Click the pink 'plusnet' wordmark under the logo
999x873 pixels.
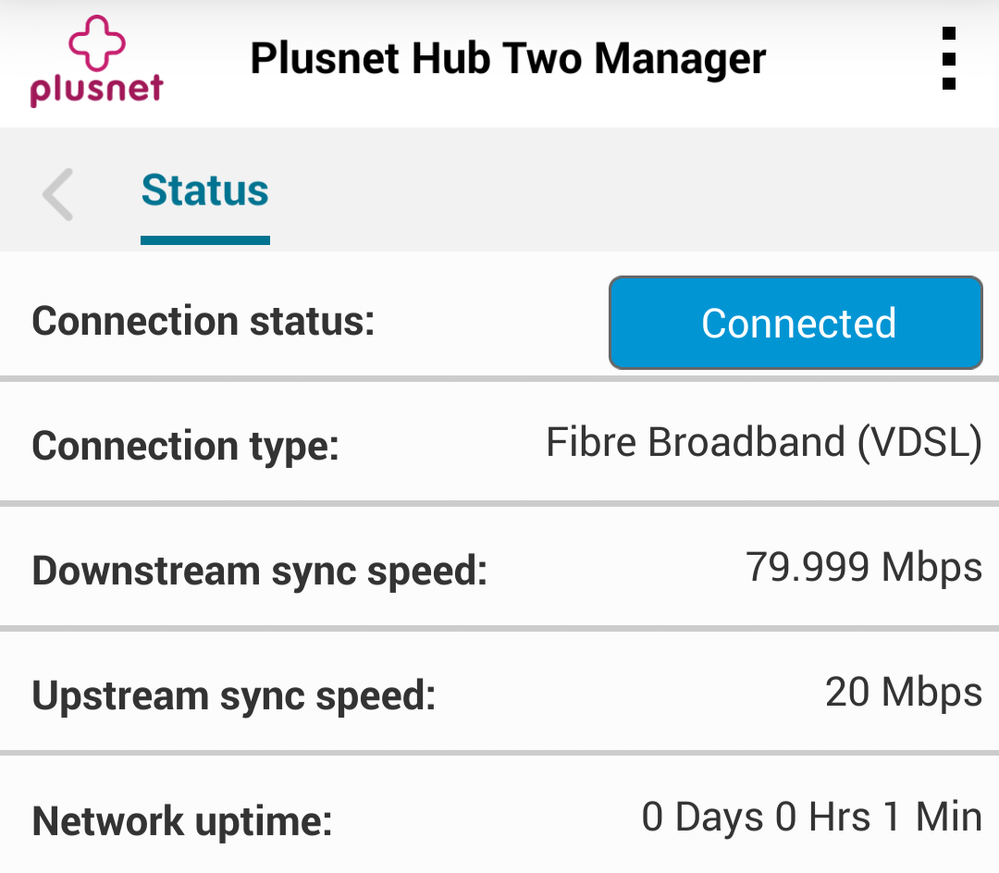[x=96, y=89]
